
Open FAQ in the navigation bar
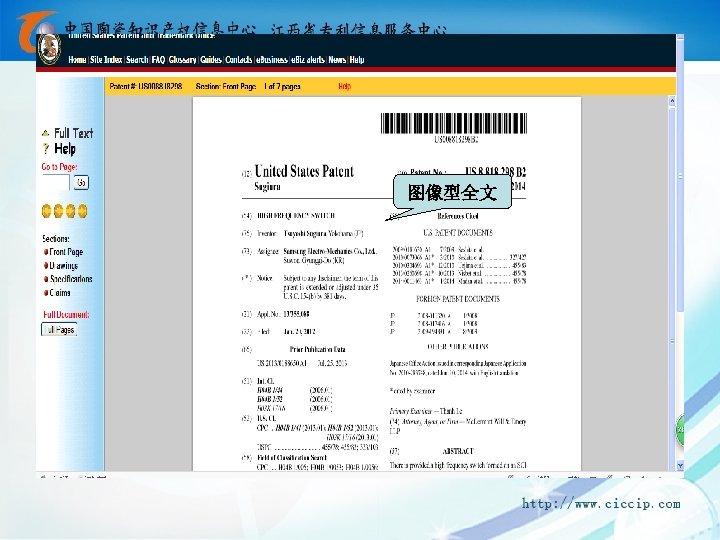coord(158,60)
